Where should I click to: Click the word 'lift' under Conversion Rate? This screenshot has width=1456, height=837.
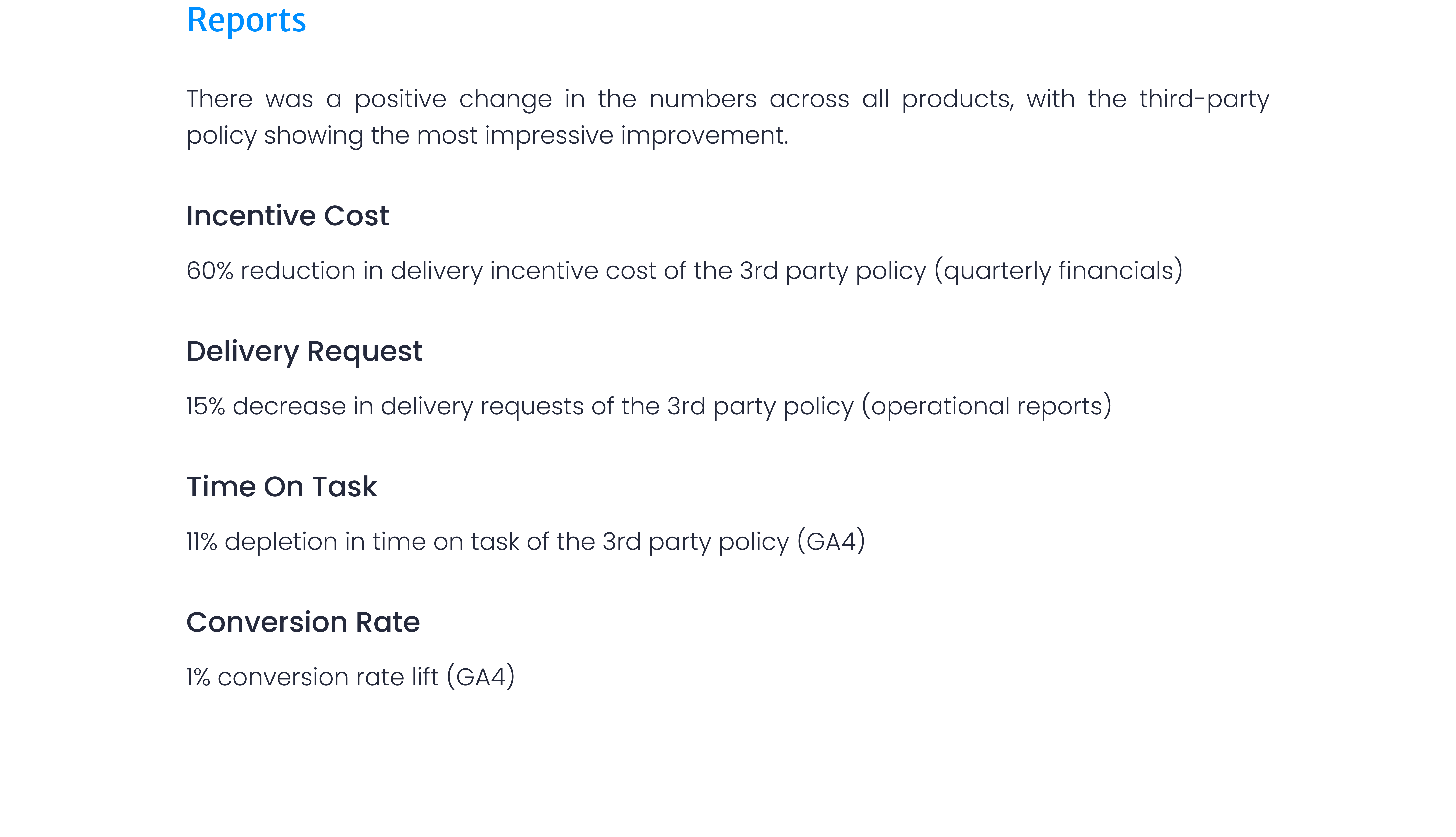tap(424, 677)
